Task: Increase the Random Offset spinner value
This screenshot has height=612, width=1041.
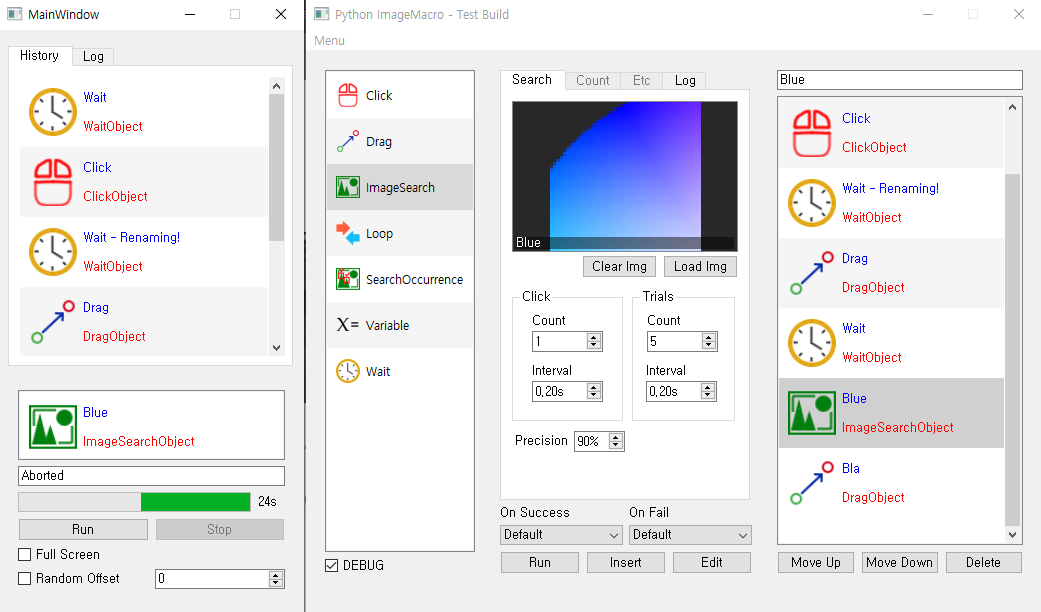Action: (x=276, y=575)
